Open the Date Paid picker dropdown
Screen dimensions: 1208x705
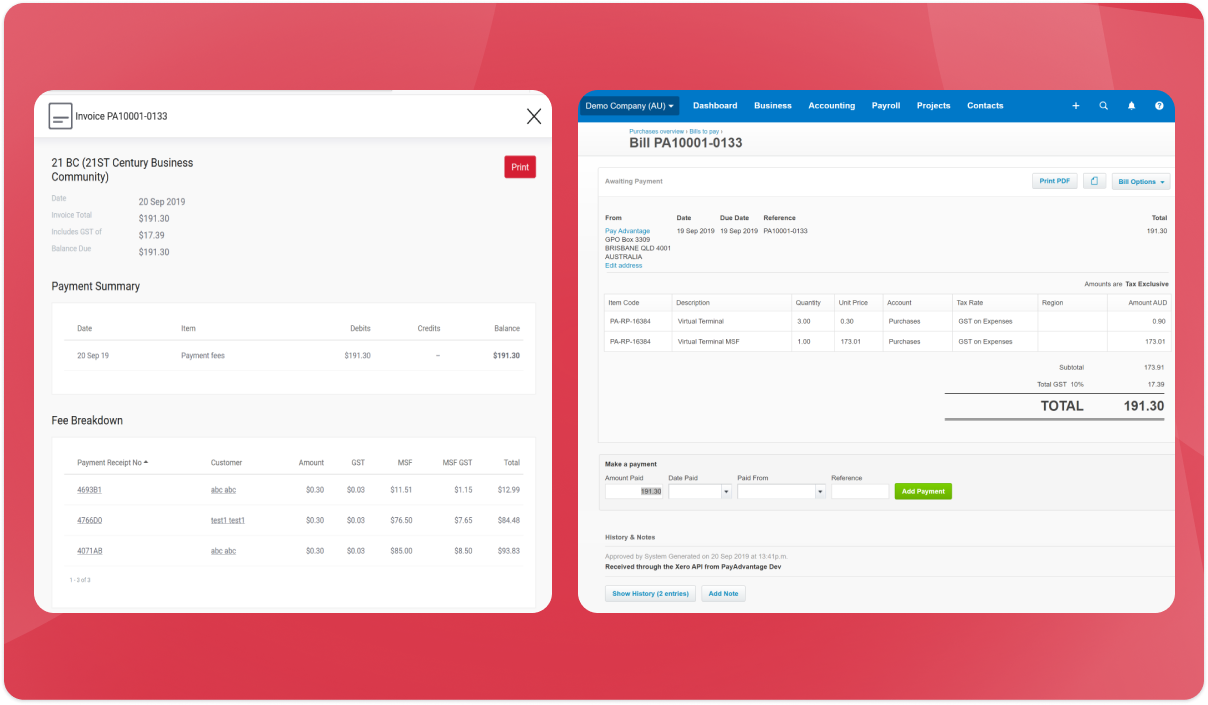(x=727, y=492)
